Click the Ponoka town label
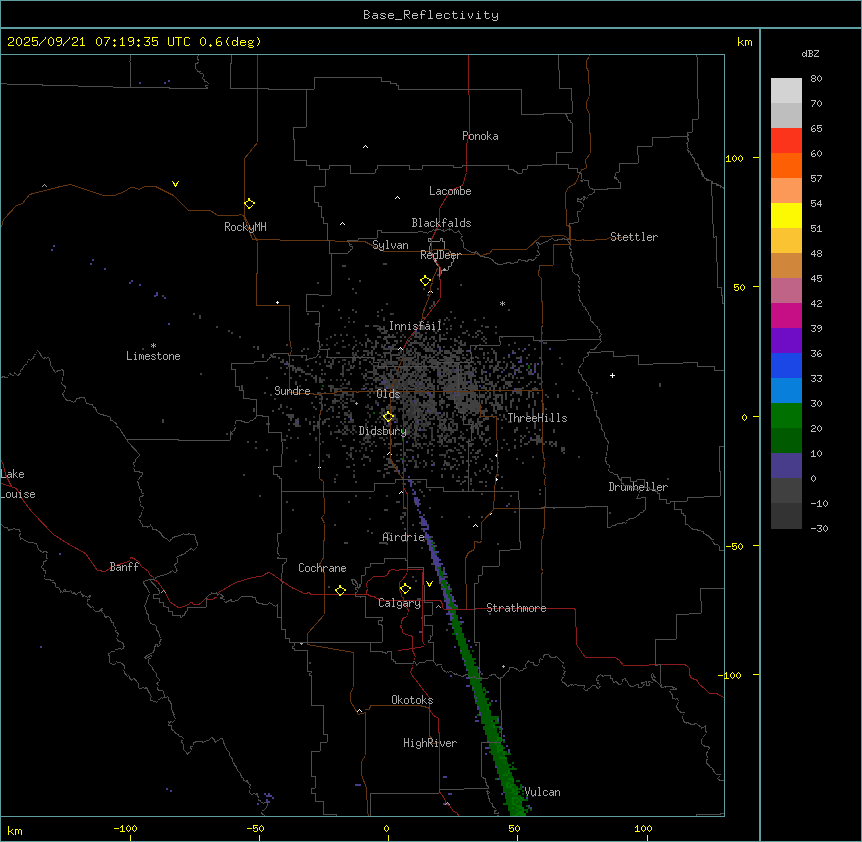Image resolution: width=862 pixels, height=842 pixels. click(x=480, y=136)
